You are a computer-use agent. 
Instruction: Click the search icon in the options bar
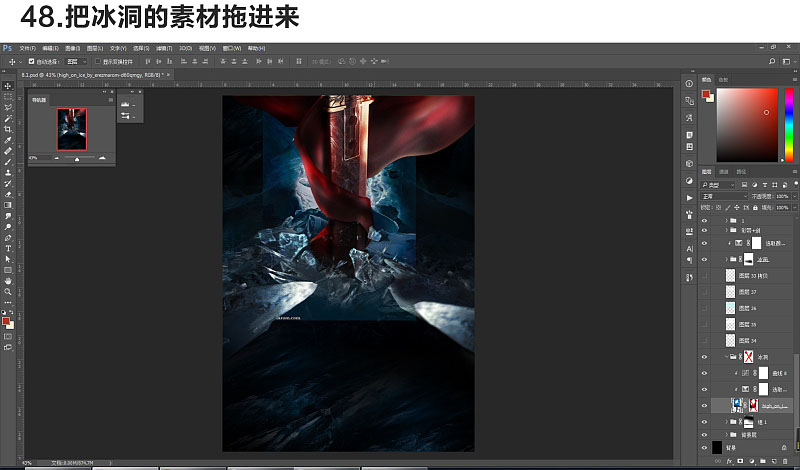click(772, 61)
